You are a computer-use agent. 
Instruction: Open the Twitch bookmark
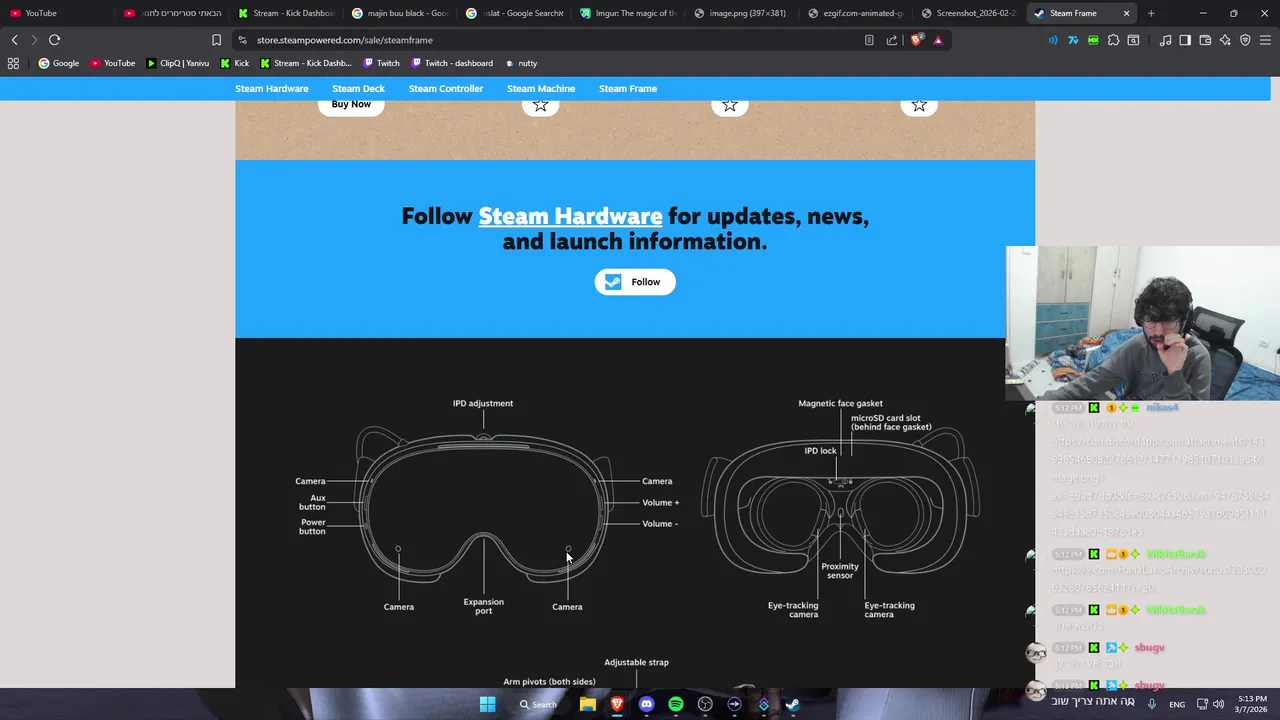point(382,63)
